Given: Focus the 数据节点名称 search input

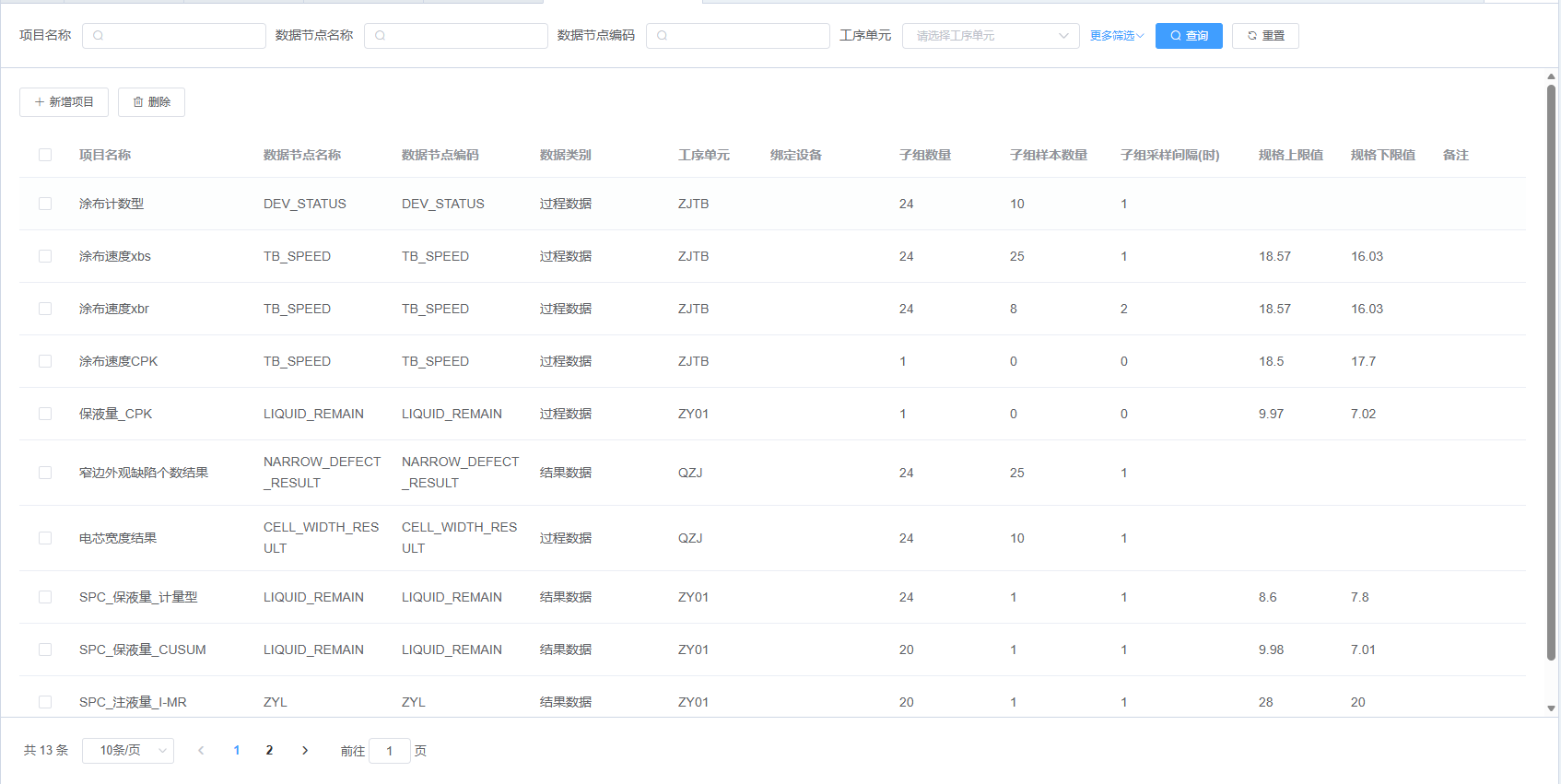Looking at the screenshot, I should [x=456, y=36].
